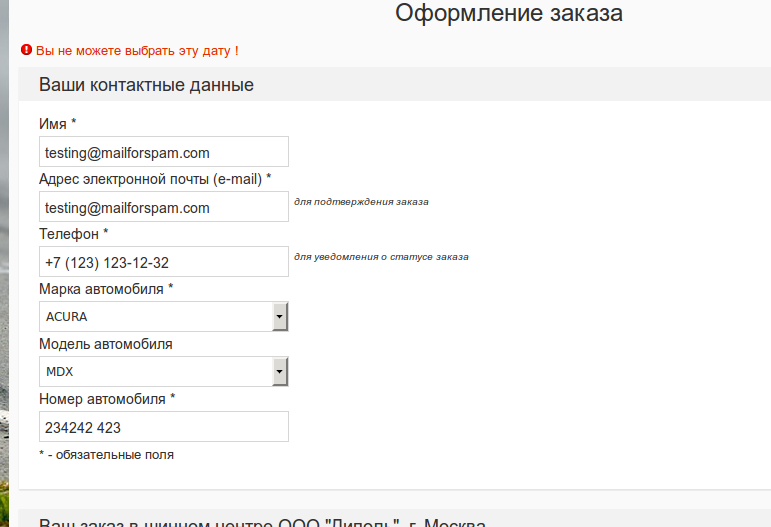Click the 'для подтверждения заказа' hint text
Image resolution: width=771 pixels, height=527 pixels.
pos(361,202)
